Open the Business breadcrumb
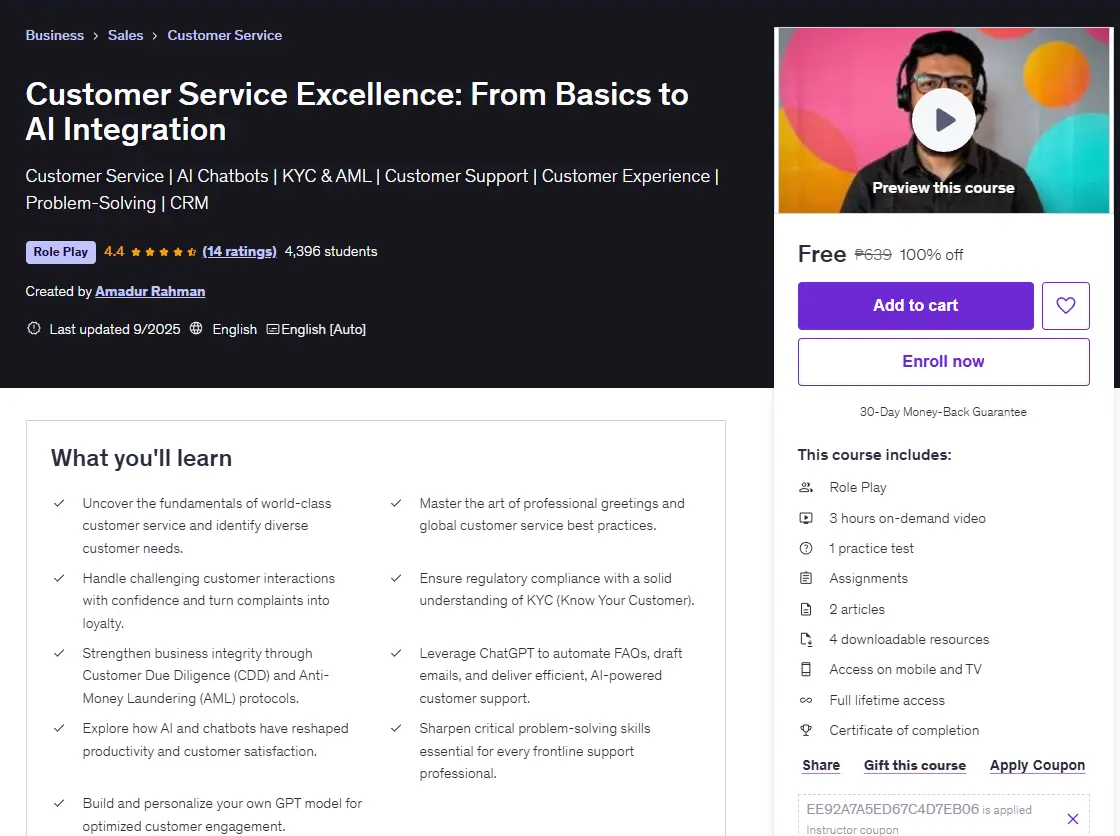The image size is (1120, 836). (54, 35)
